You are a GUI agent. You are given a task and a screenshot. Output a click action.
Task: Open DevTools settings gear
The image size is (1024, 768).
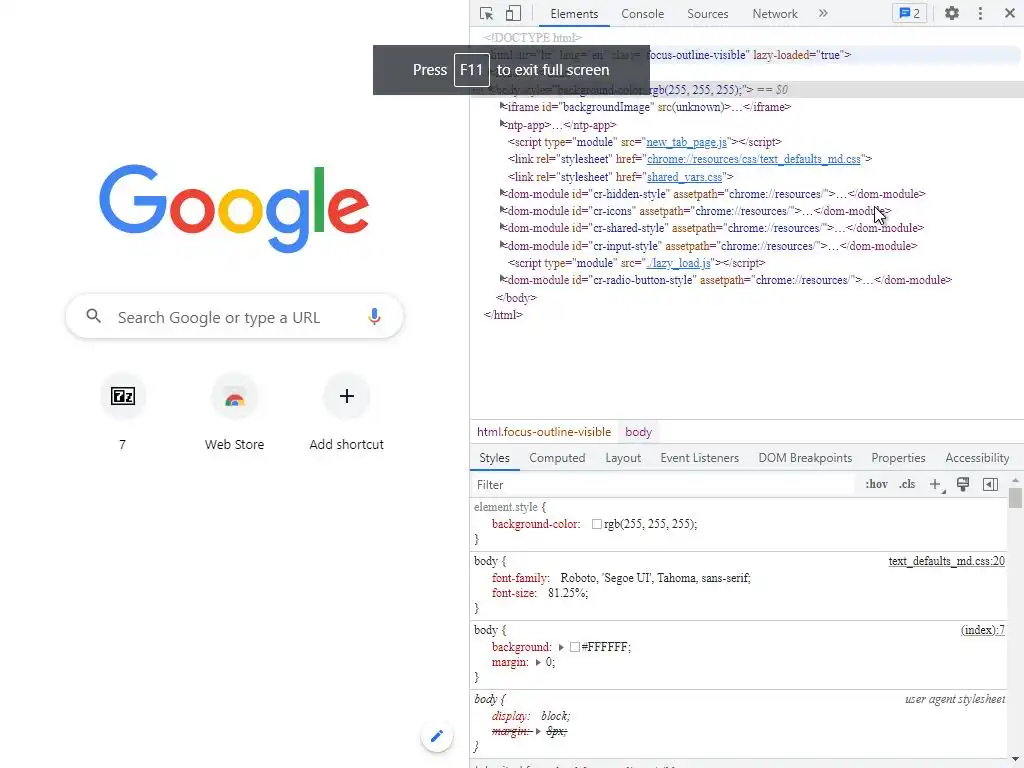(952, 13)
